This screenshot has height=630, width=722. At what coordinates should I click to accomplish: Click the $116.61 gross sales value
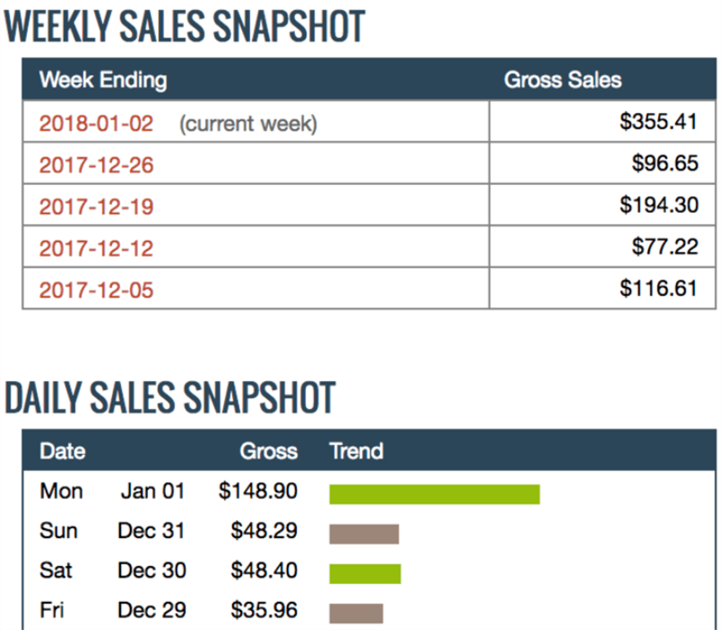click(657, 289)
